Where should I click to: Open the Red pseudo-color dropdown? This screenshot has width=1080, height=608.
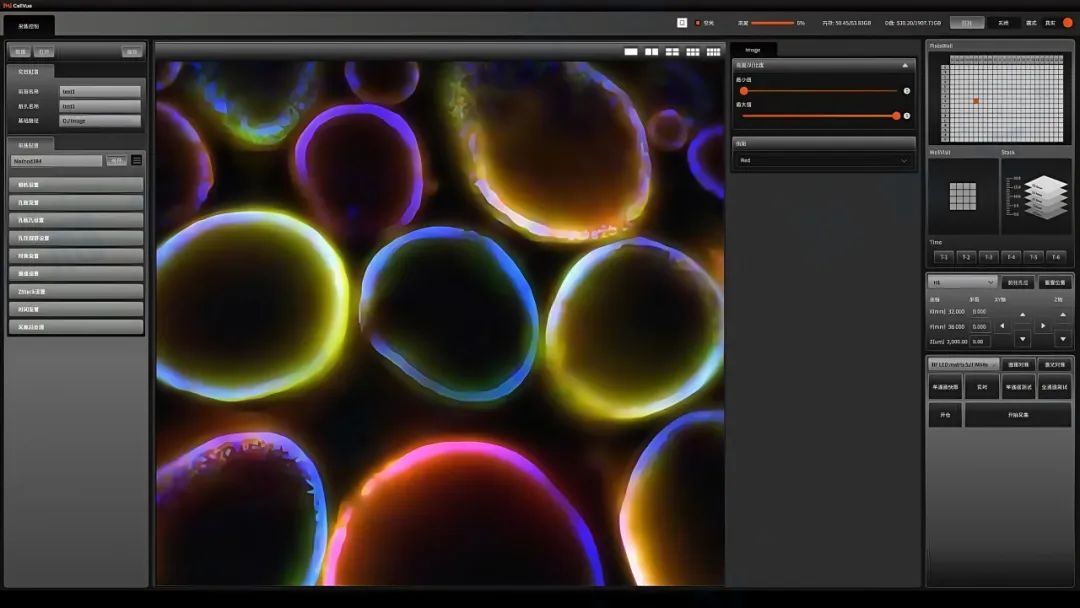pos(823,160)
